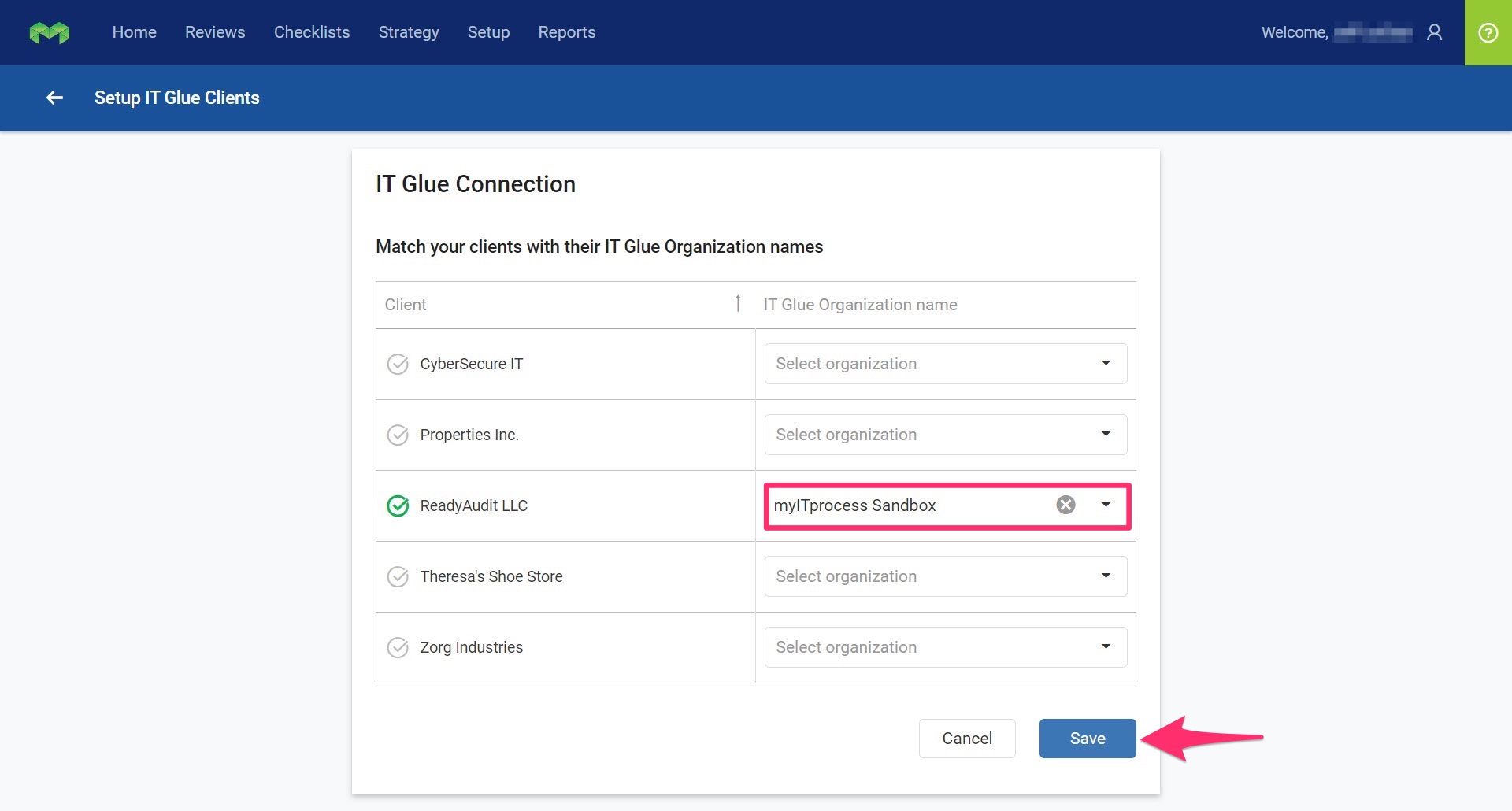Image resolution: width=1512 pixels, height=811 pixels.
Task: Toggle the Properties Inc. check circle
Action: (x=398, y=435)
